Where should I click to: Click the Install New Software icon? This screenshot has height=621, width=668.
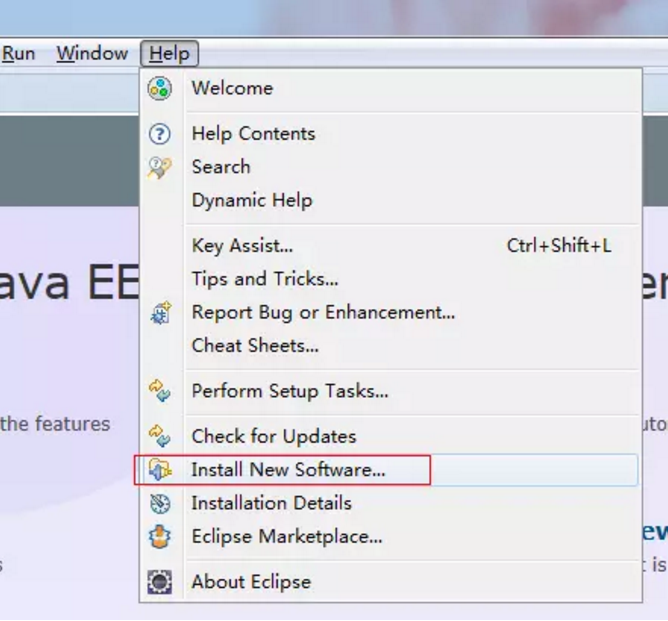click(160, 470)
